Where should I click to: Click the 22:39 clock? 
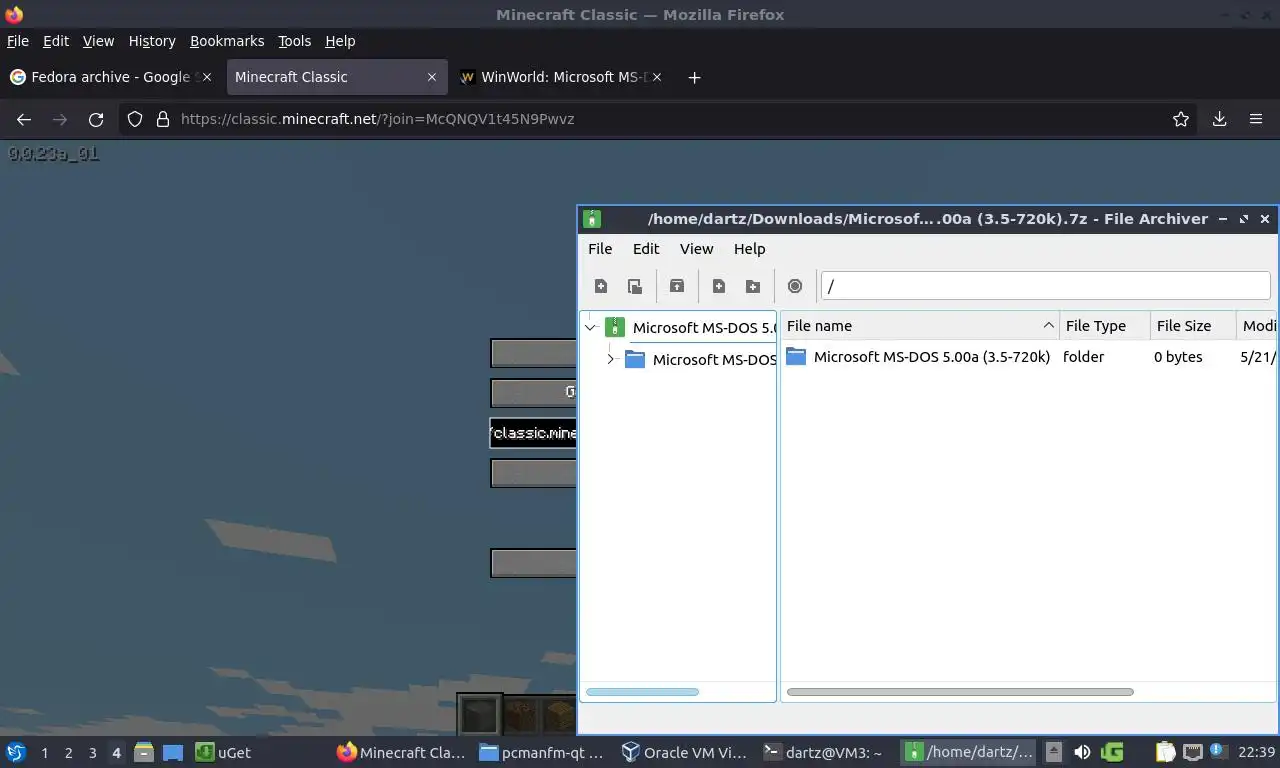click(x=1256, y=752)
